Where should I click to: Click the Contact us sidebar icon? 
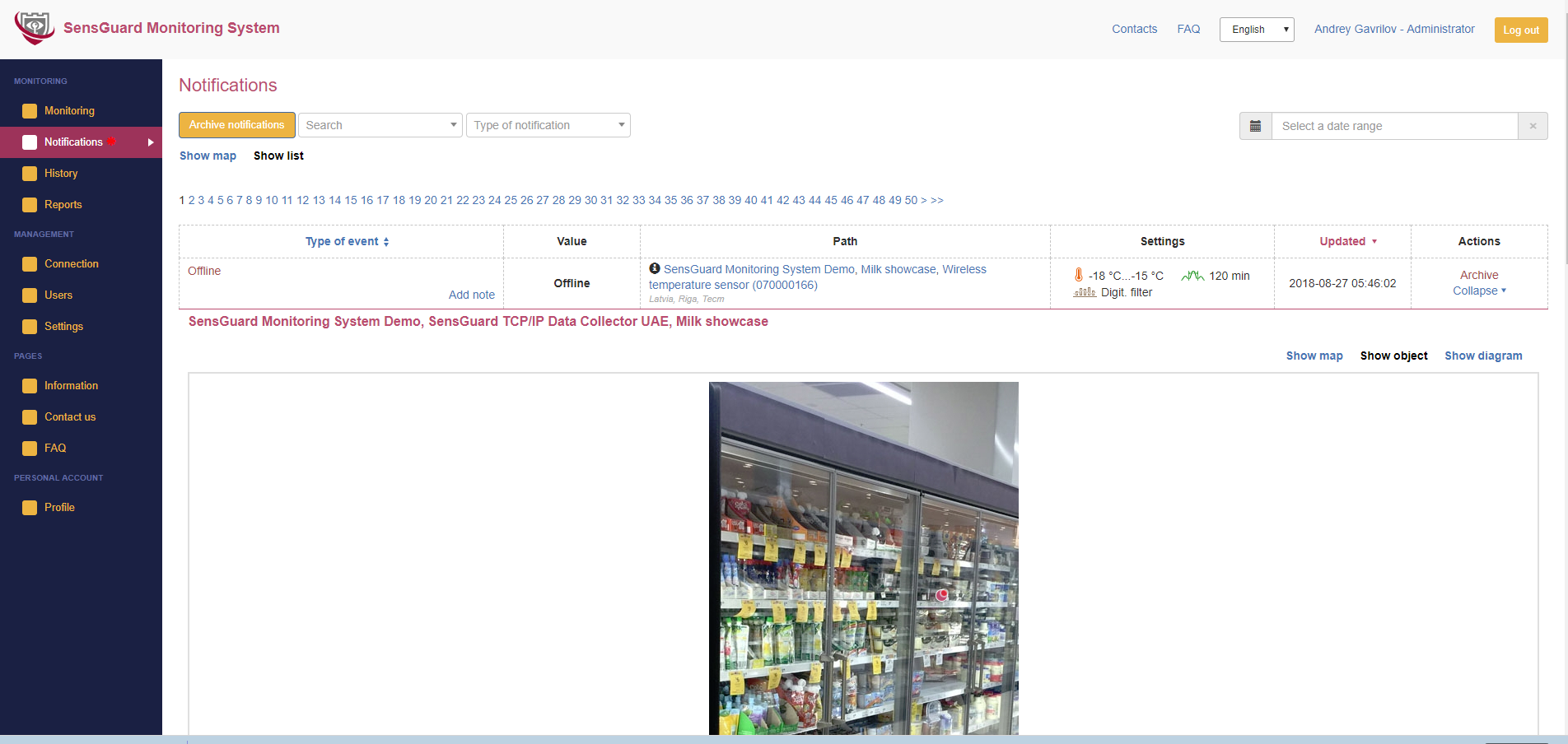30,417
